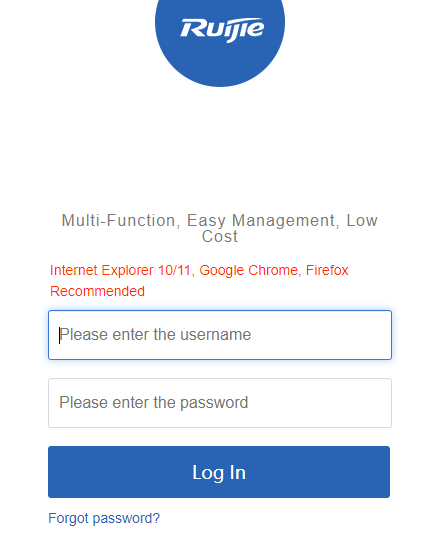Image resolution: width=431 pixels, height=540 pixels.
Task: Click the white Ruijie wordmark text
Action: pos(222,30)
